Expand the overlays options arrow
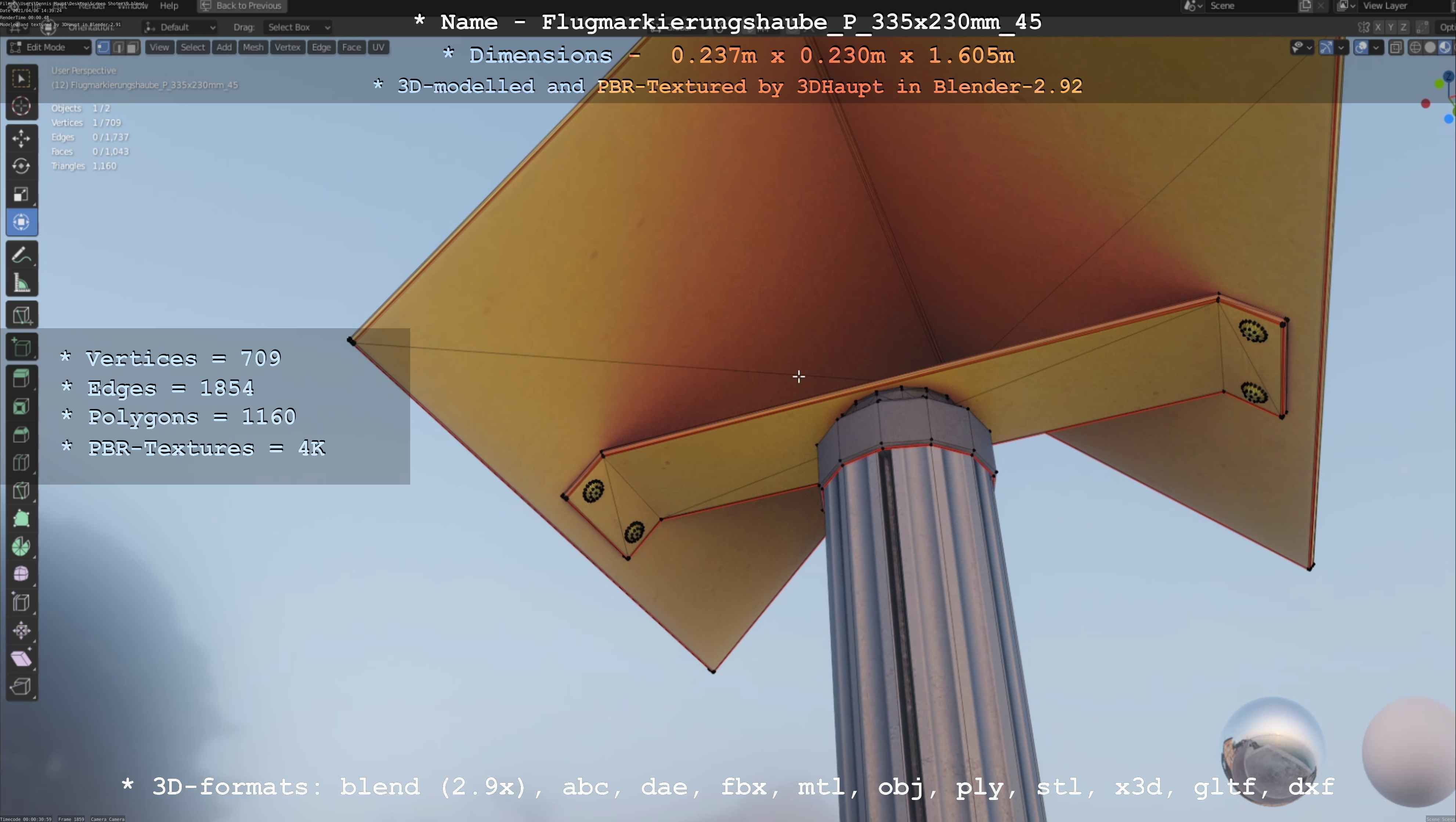Screen dimensions: 1456x822 [1376, 47]
